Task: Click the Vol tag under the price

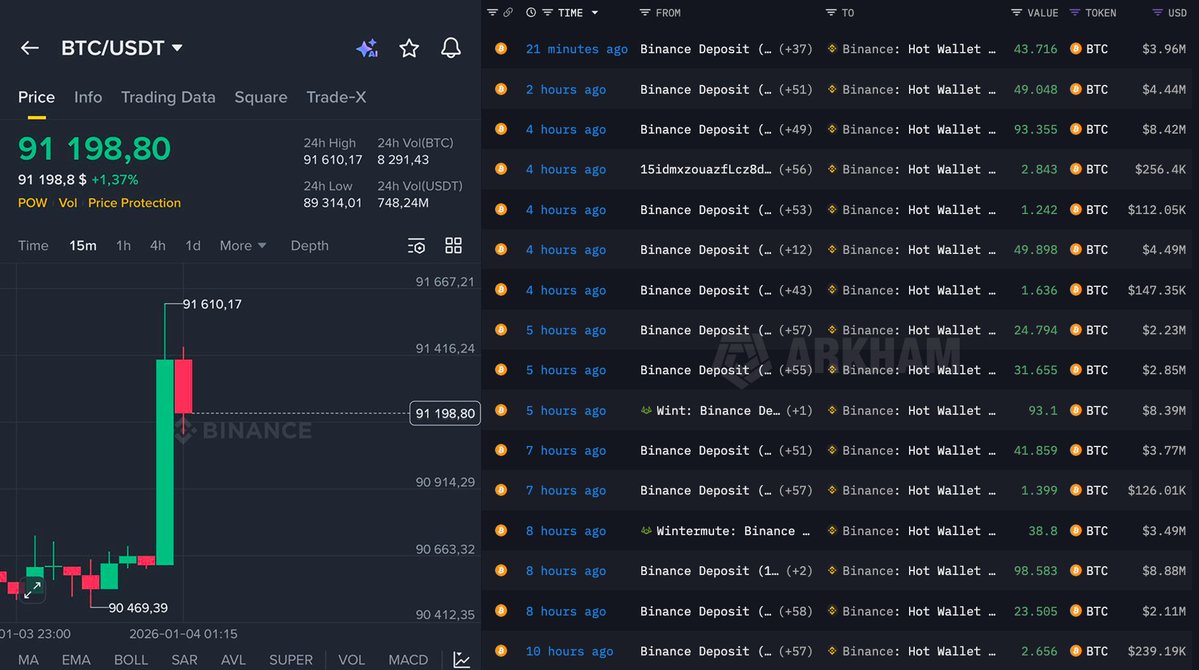Action: (68, 203)
